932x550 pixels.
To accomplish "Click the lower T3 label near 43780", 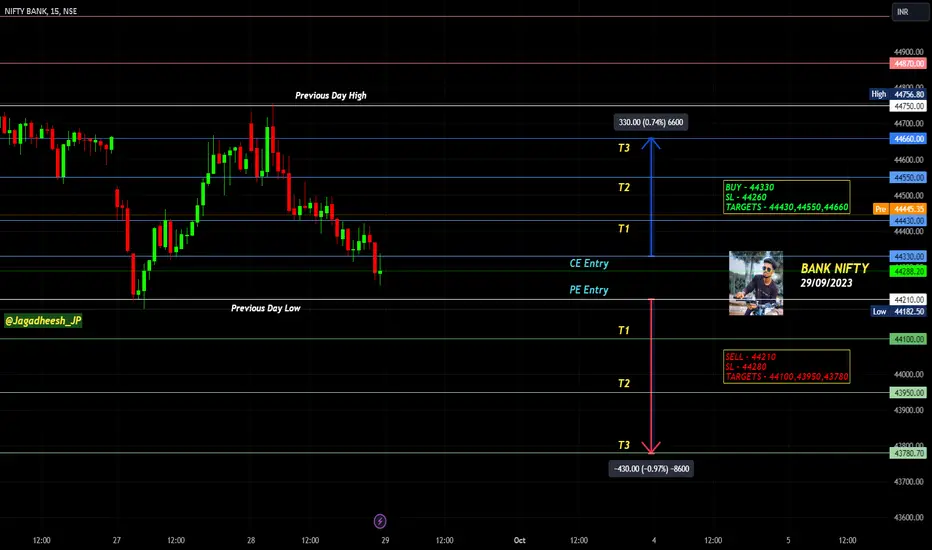I will (624, 445).
